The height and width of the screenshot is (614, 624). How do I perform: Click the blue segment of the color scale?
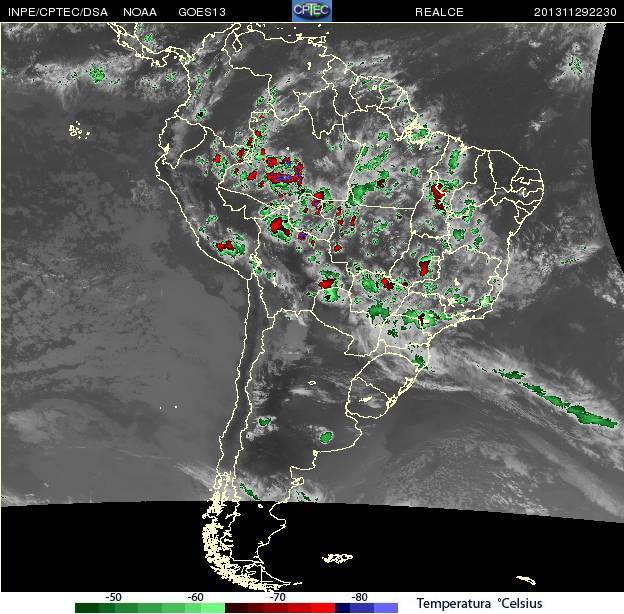coord(367,608)
